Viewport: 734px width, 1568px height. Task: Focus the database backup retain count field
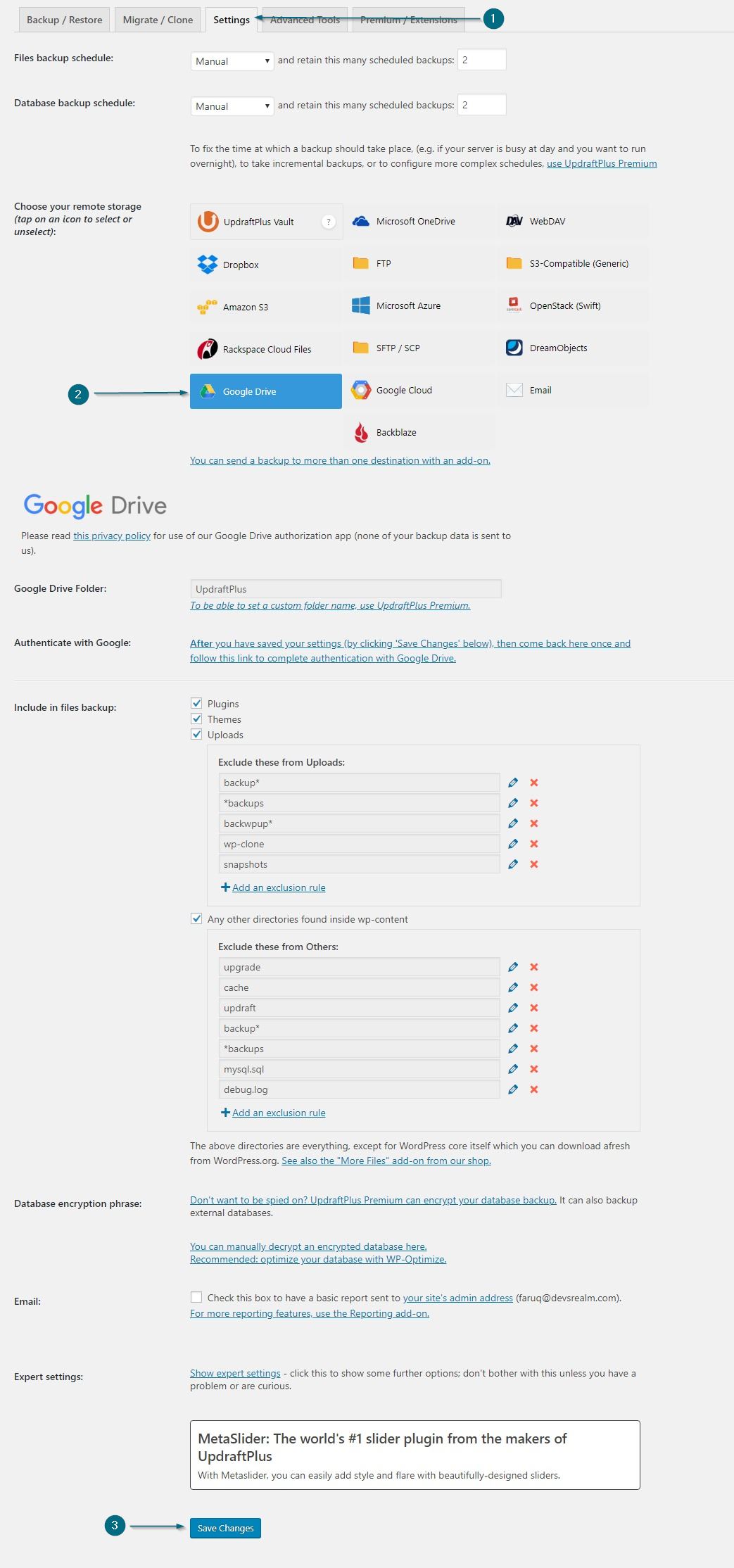pyautogui.click(x=482, y=105)
